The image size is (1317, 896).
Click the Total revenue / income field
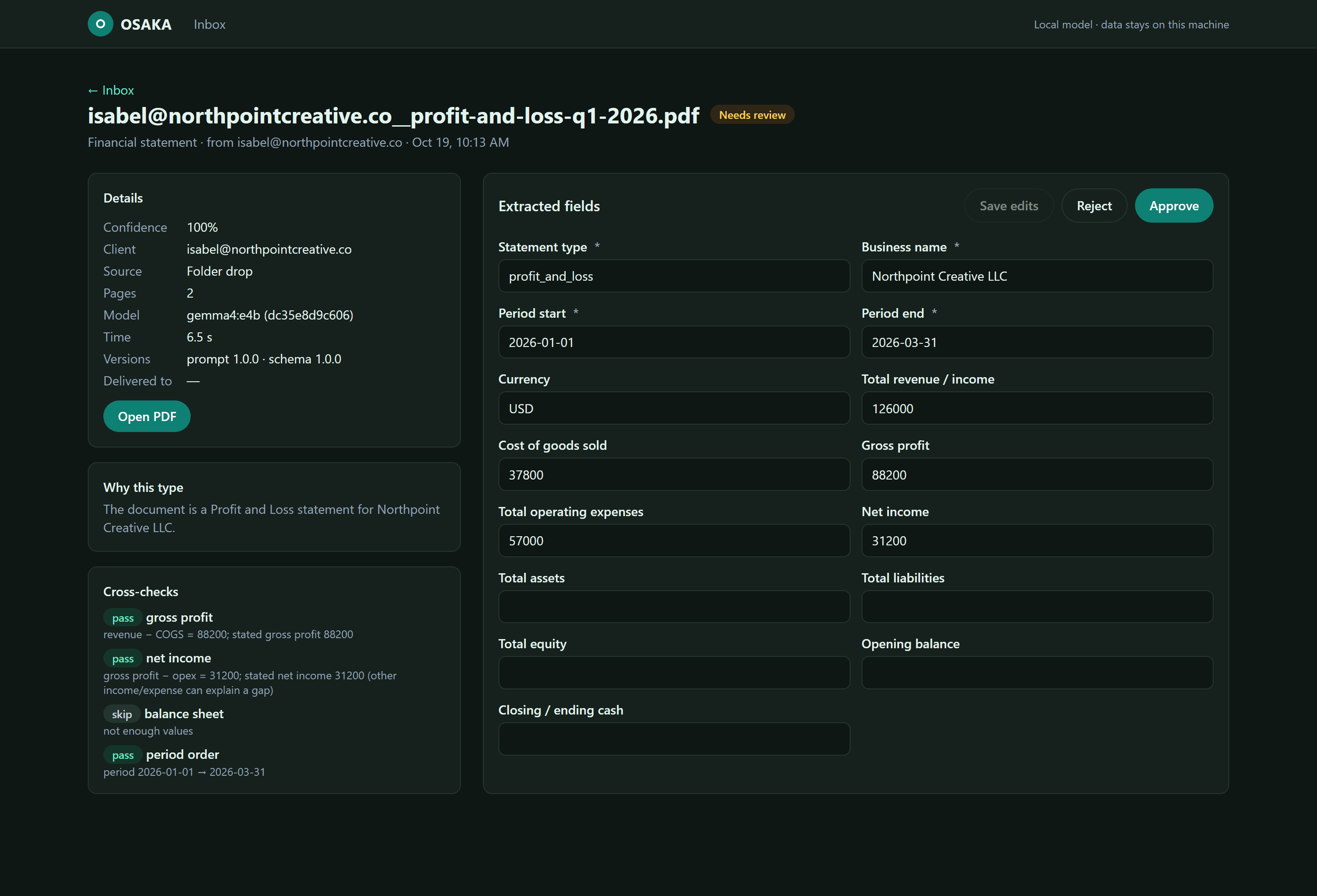[x=1037, y=408]
